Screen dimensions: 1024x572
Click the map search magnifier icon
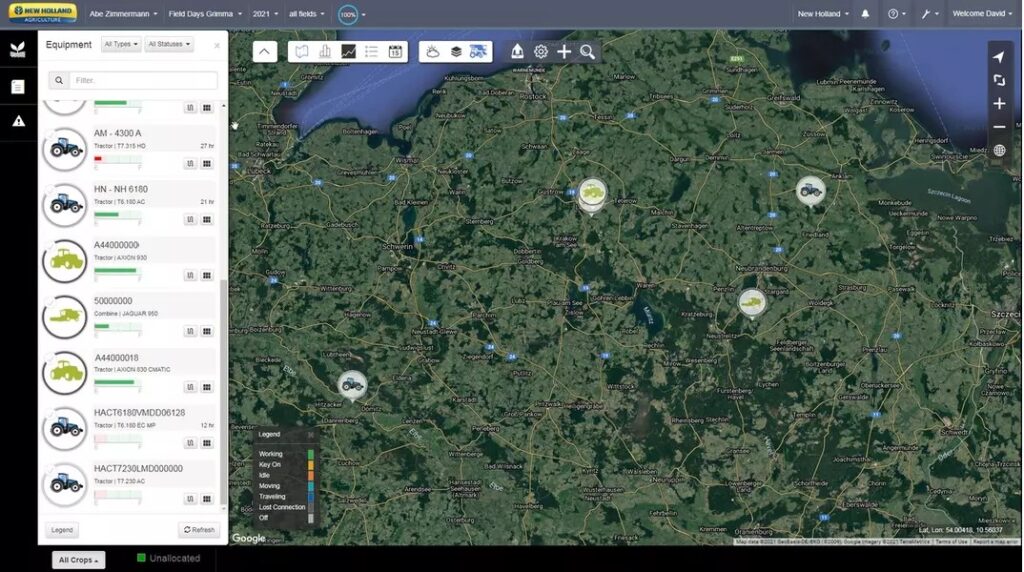[x=587, y=52]
